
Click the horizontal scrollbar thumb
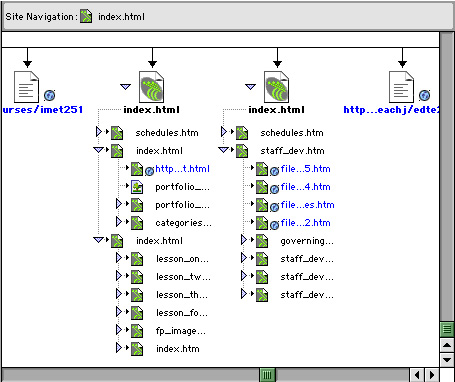coord(267,375)
